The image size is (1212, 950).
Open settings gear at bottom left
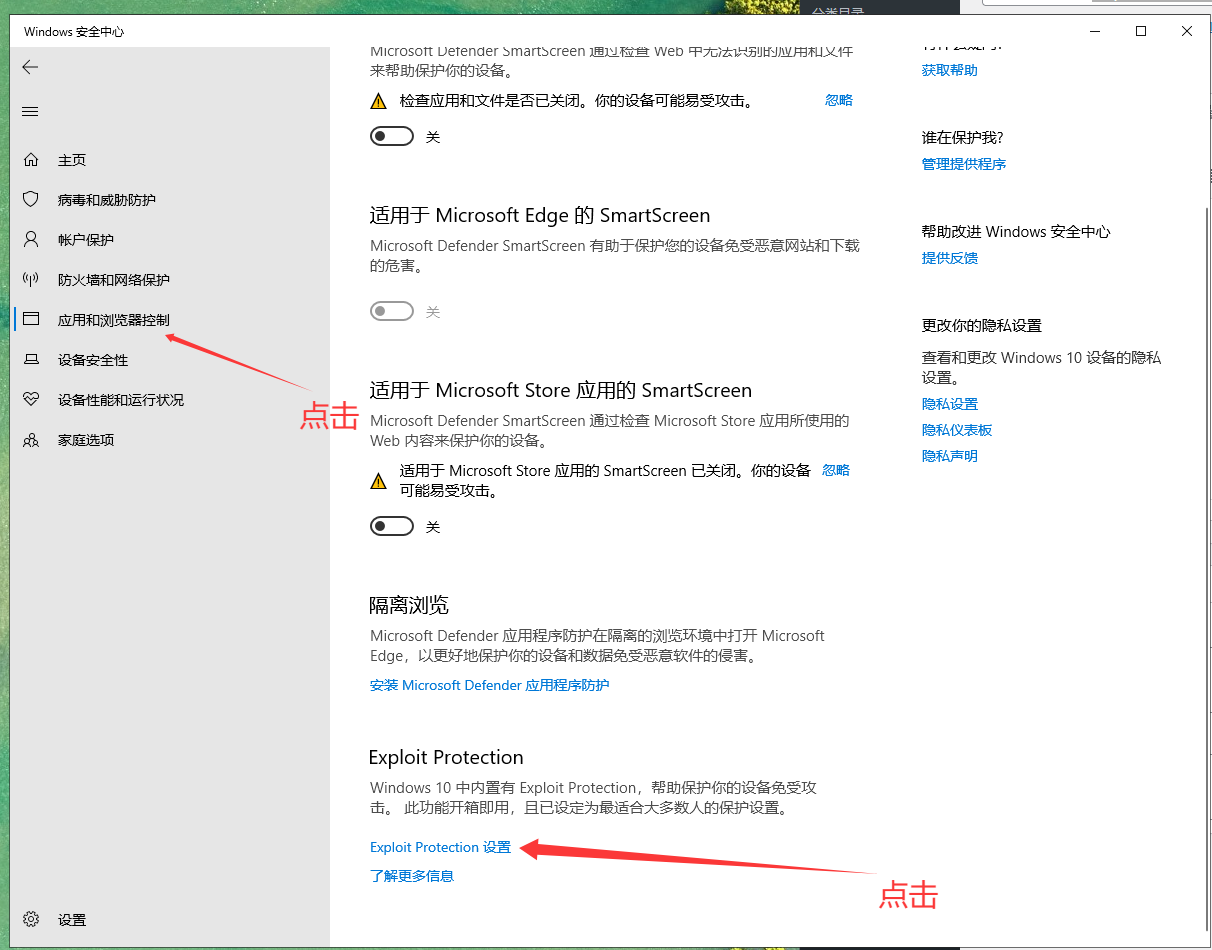(x=31, y=919)
